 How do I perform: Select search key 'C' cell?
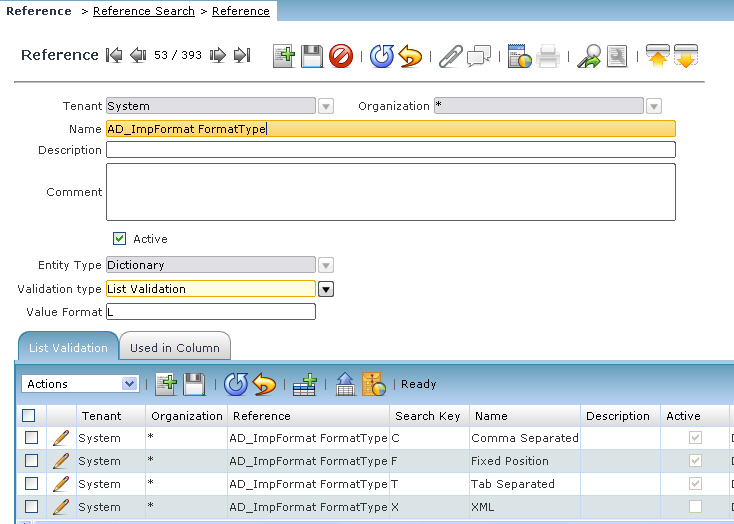click(x=429, y=438)
